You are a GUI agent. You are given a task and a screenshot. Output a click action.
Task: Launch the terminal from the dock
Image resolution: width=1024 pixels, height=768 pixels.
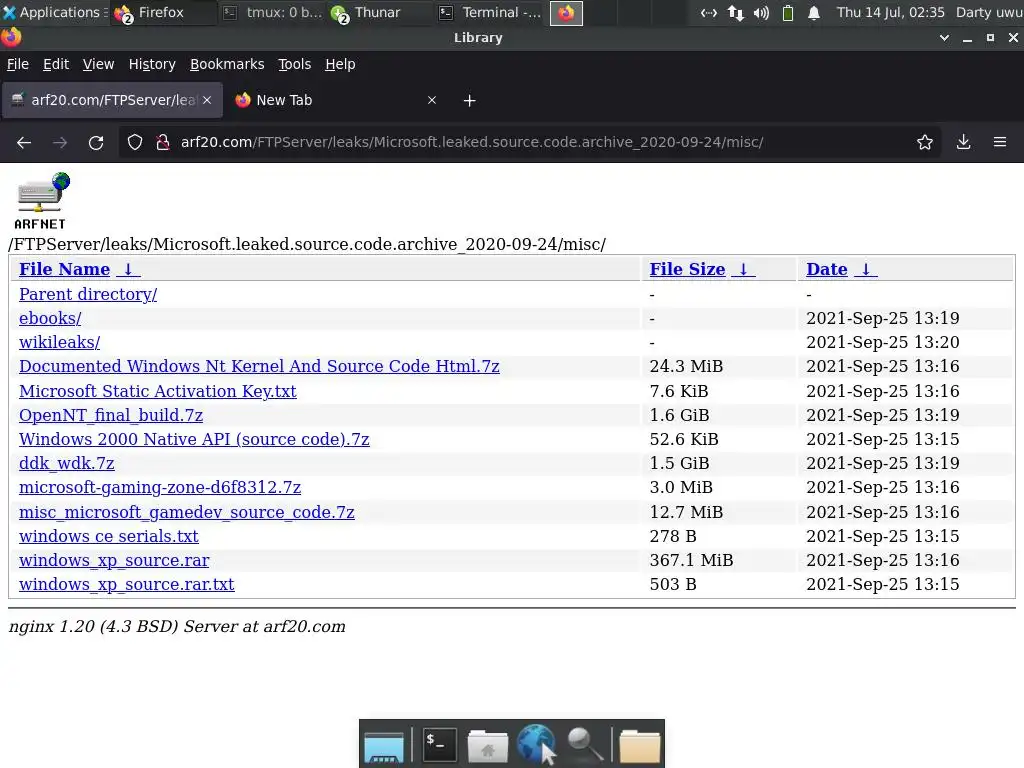pos(440,744)
